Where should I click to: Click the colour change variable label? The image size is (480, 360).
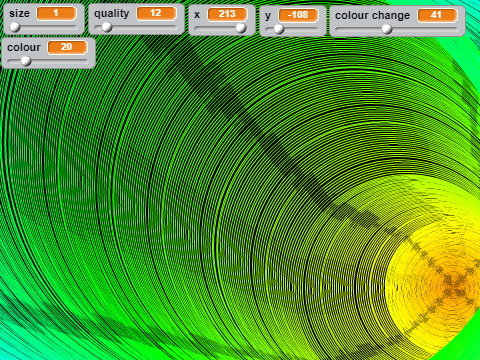pos(372,16)
